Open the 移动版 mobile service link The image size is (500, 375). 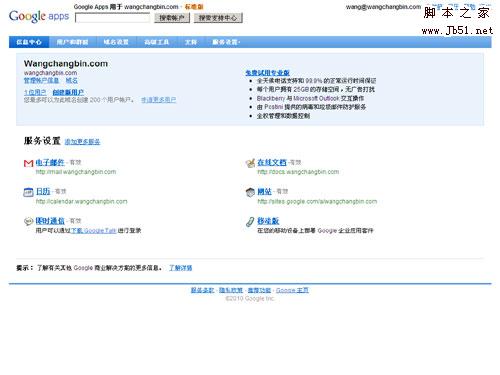(268, 221)
